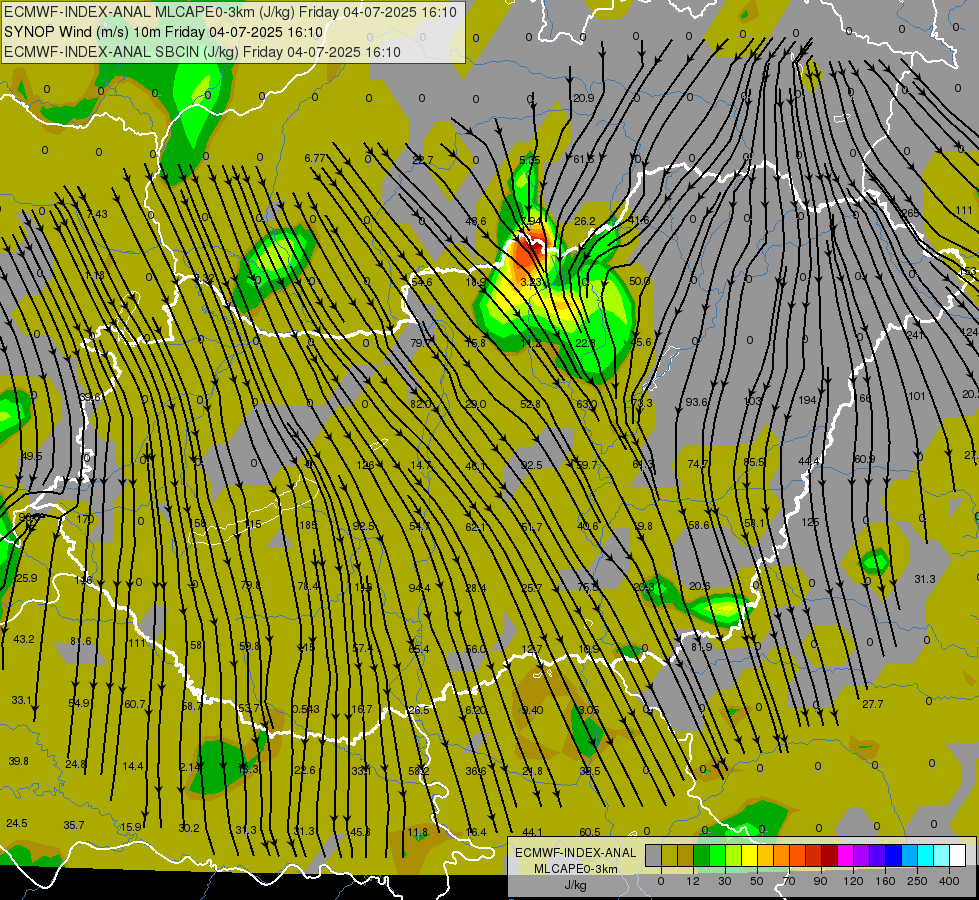Click the '93.6' value on the map

(x=696, y=402)
